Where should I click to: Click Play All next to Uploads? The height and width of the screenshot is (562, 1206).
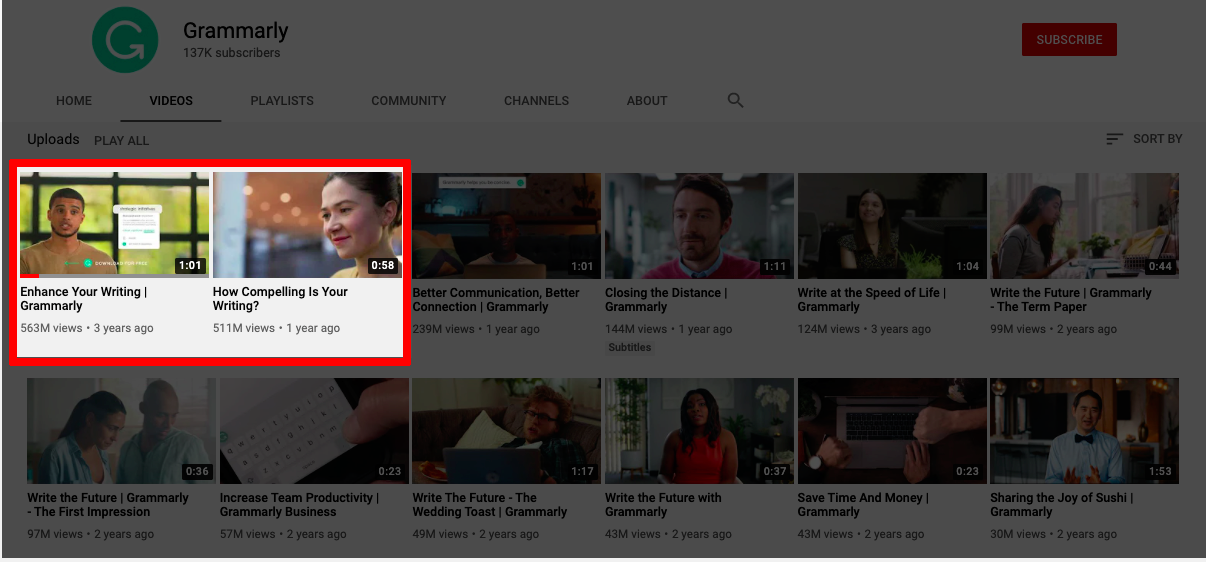click(x=121, y=141)
